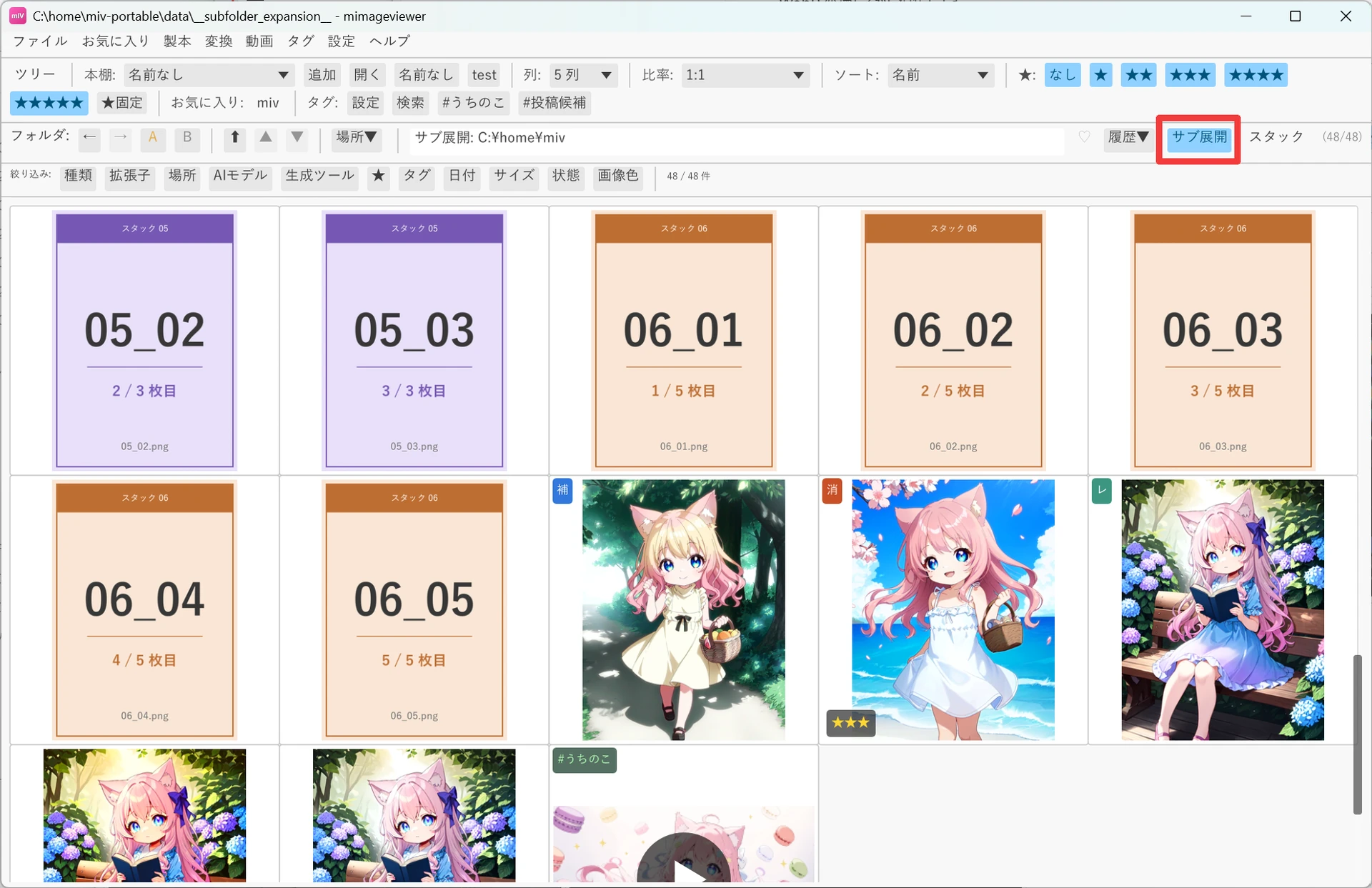Click the 開く open button
Screen dimensions: 1372x888
point(367,75)
